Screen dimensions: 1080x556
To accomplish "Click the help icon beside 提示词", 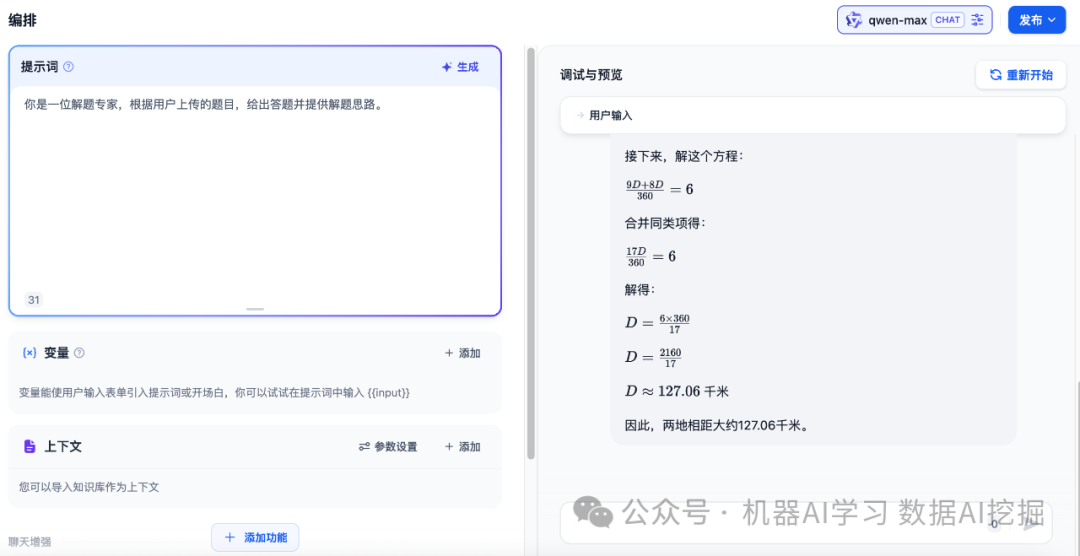I will click(69, 67).
